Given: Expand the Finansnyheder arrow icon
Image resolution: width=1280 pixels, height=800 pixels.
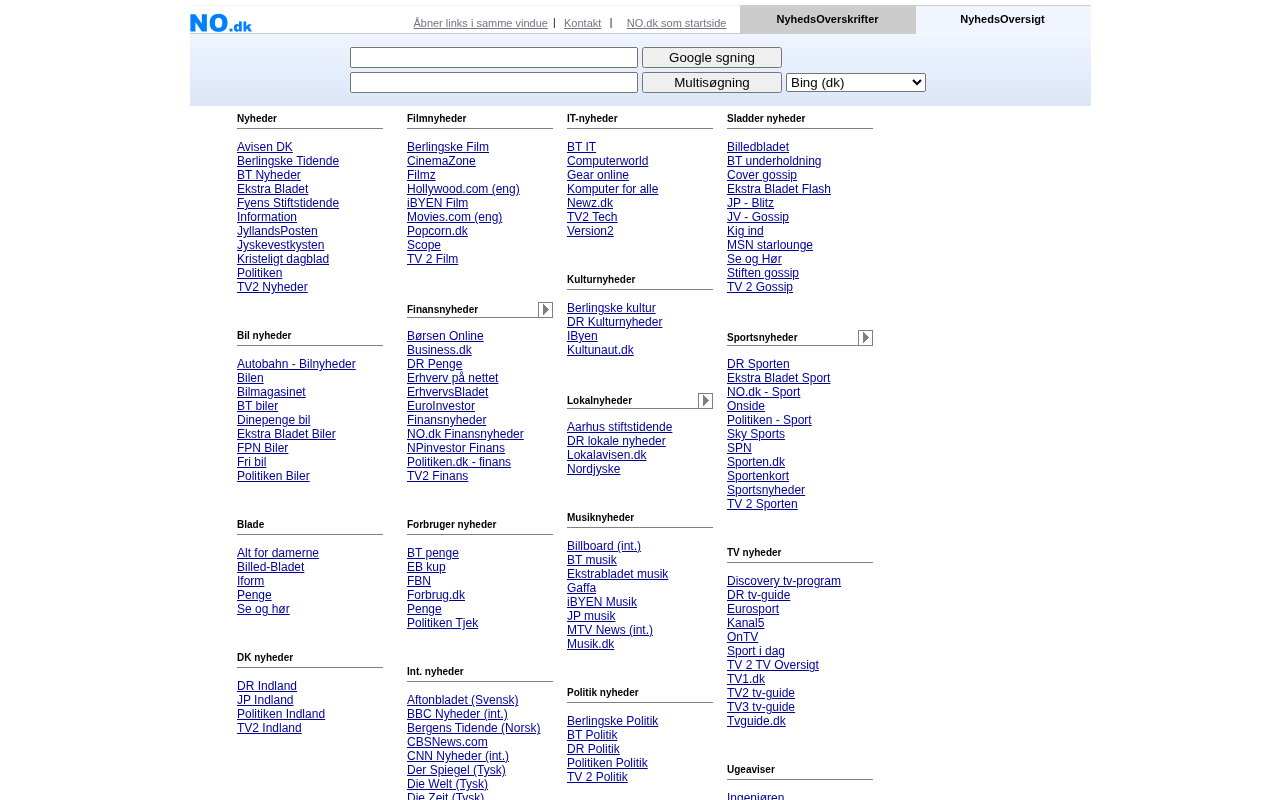Looking at the screenshot, I should click(545, 310).
